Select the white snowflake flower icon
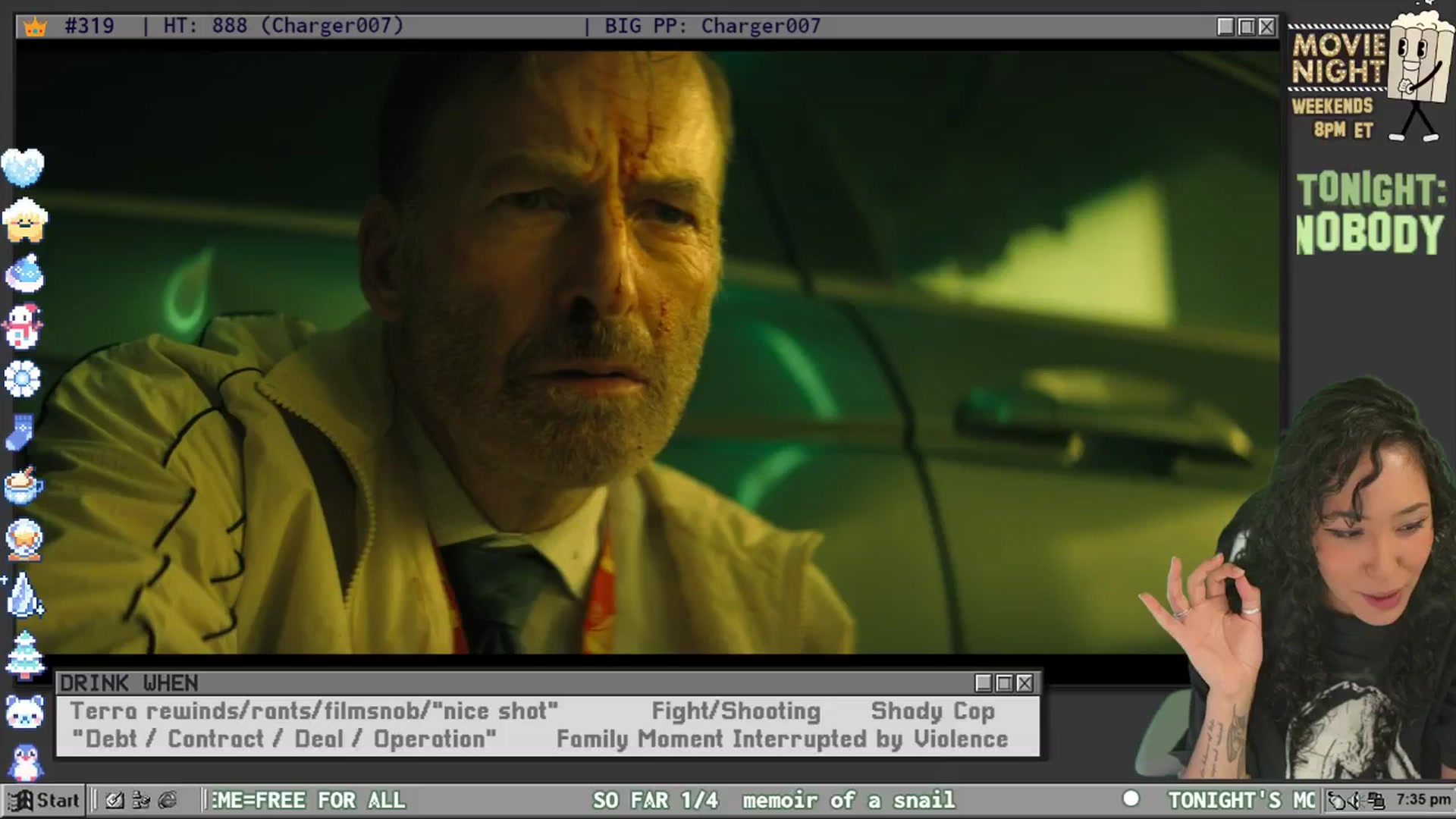The image size is (1456, 819). point(23,379)
